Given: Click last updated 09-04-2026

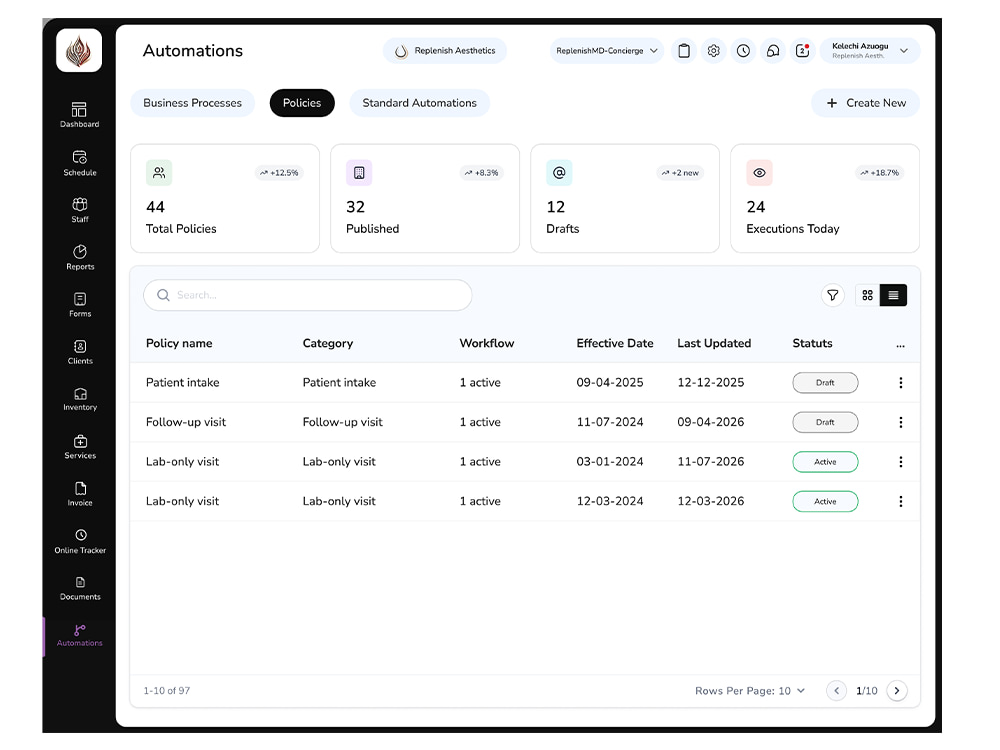Looking at the screenshot, I should tap(710, 422).
